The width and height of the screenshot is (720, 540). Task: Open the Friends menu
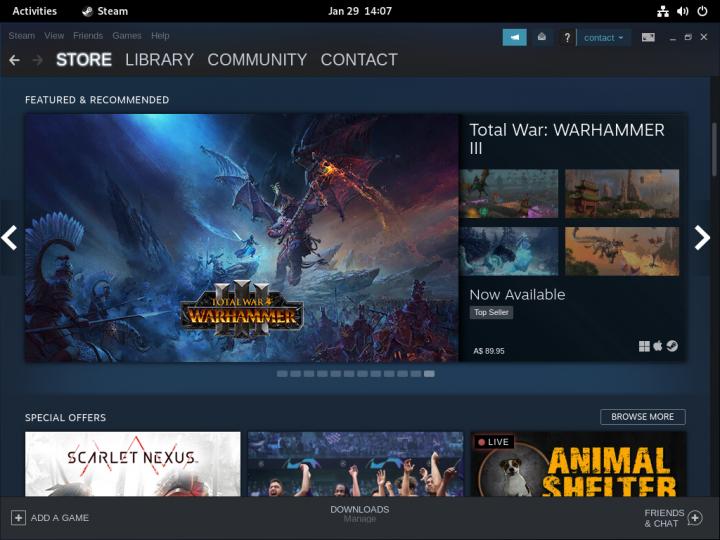pos(88,36)
